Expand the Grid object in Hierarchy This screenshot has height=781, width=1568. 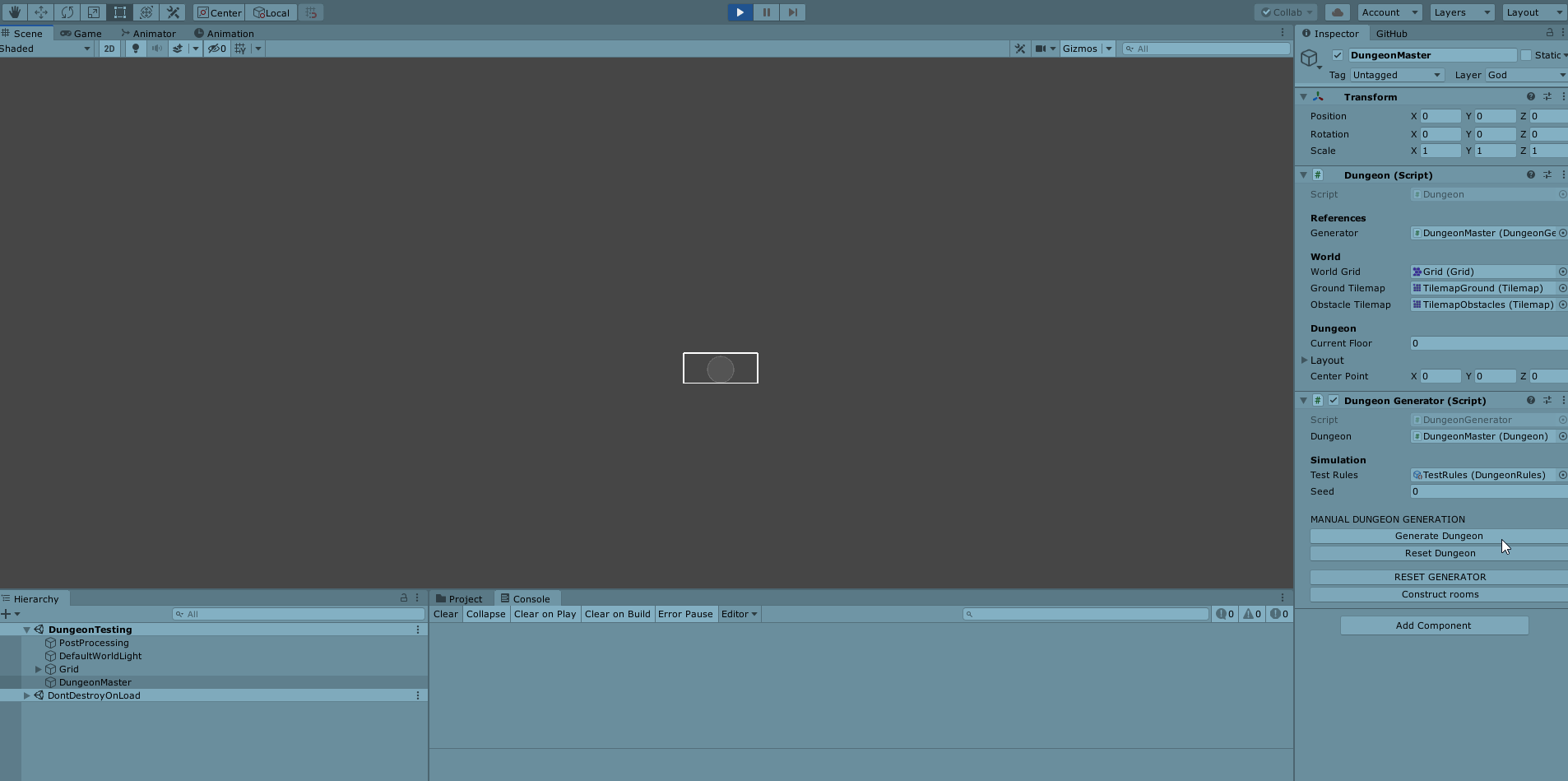tap(38, 669)
